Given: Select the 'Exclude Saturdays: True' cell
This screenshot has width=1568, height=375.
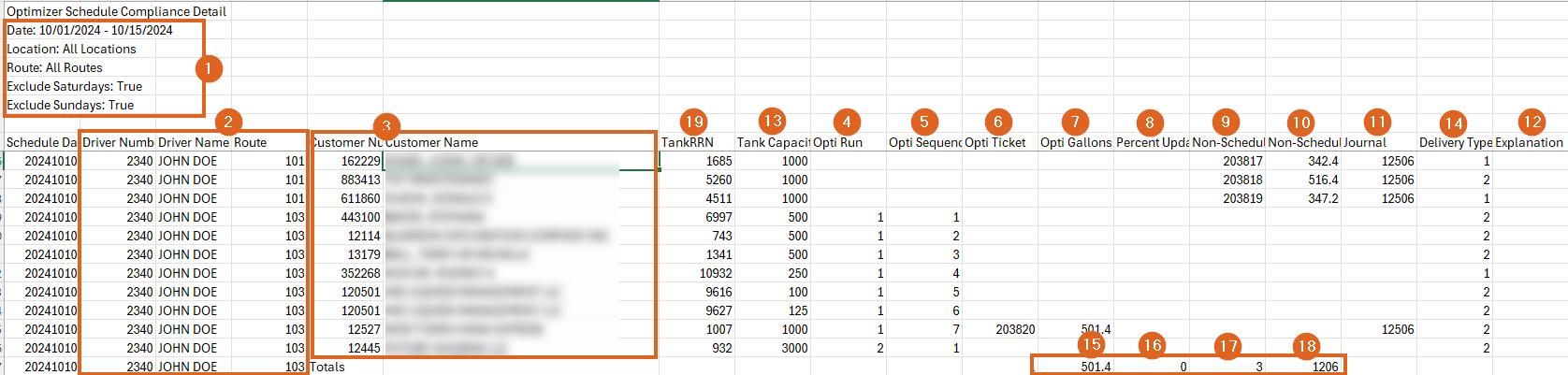Looking at the screenshot, I should tap(74, 86).
